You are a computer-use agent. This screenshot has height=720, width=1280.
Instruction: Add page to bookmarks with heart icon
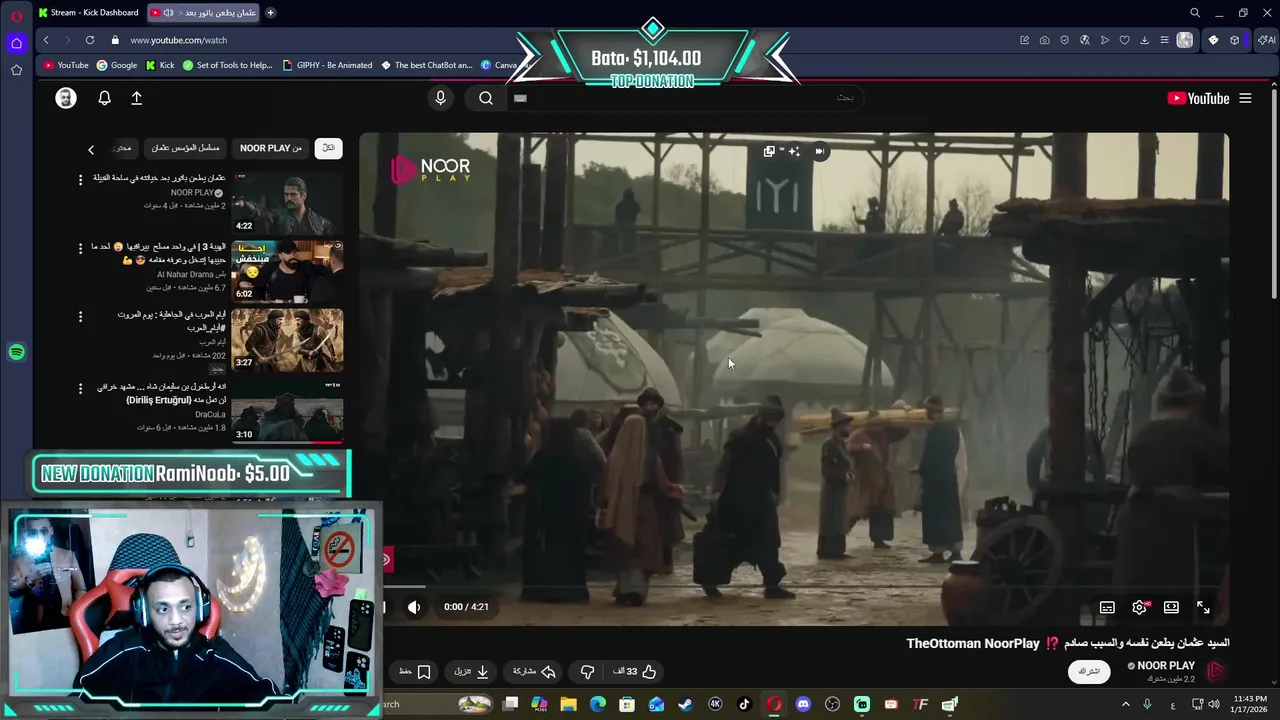click(1124, 40)
